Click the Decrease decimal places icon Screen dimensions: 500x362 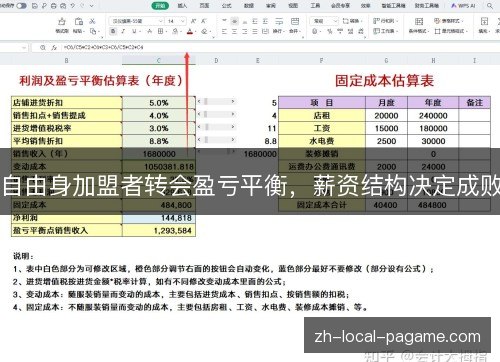[361, 31]
